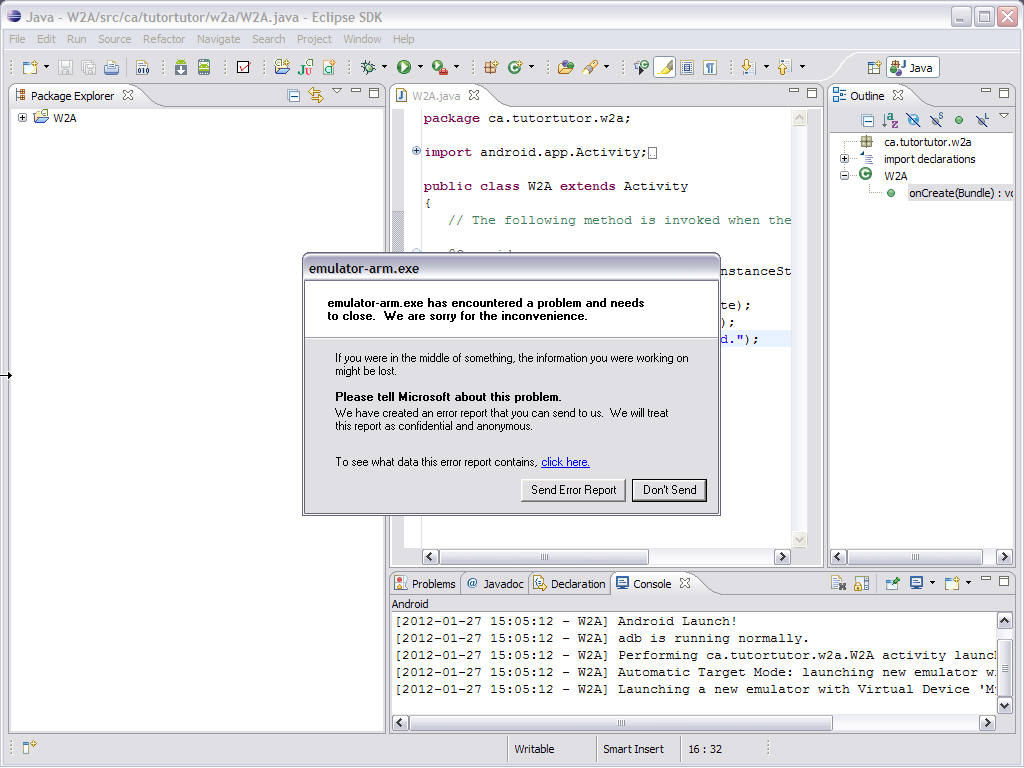This screenshot has width=1024, height=768.
Task: Toggle Hide Static Members in Outline
Action: pyautogui.click(x=936, y=120)
